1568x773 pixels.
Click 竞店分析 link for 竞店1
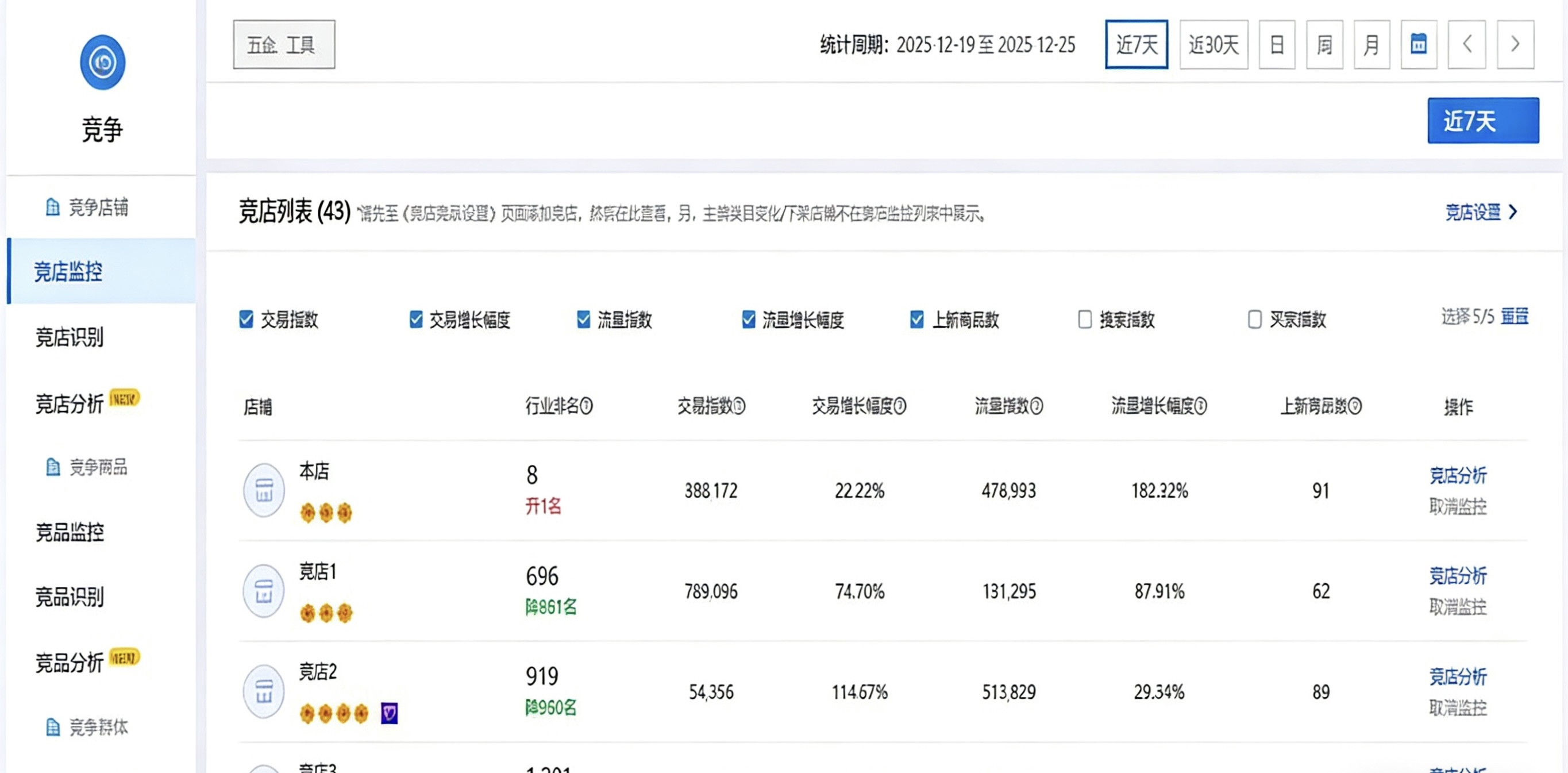tap(1457, 575)
